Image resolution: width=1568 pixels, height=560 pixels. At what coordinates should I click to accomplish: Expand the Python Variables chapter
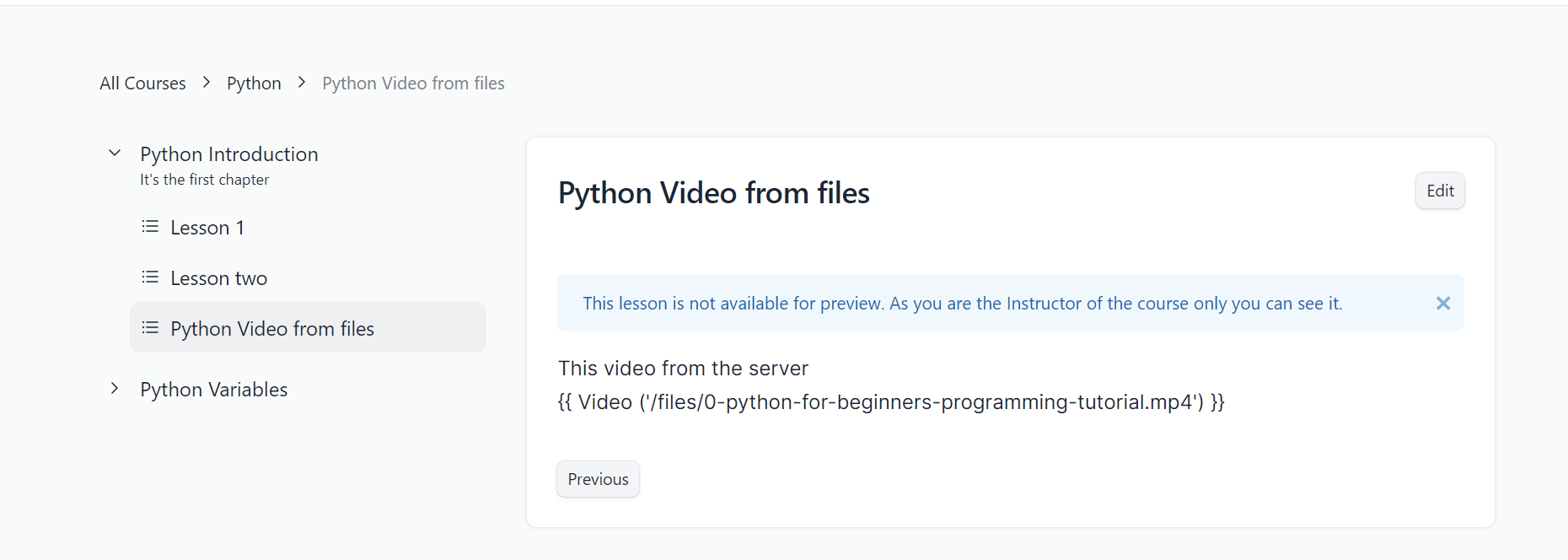(115, 388)
